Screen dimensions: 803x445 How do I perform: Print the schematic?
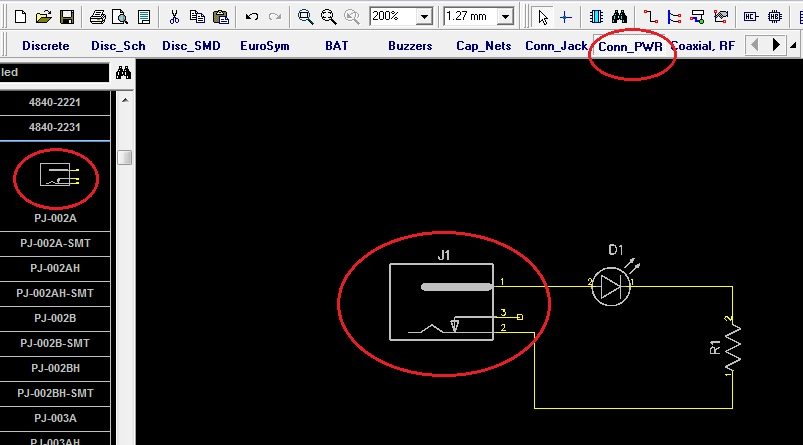97,17
